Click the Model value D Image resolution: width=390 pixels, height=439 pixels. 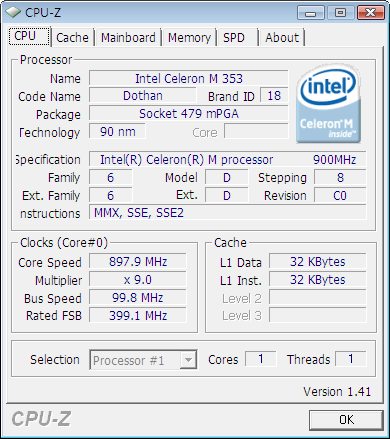[x=227, y=177]
